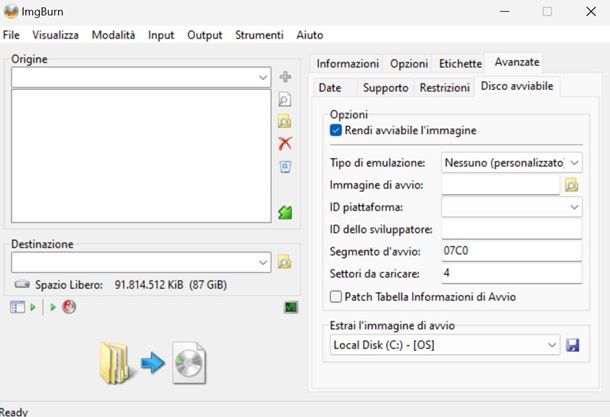This screenshot has height=417, width=610.
Task: Switch to the Etichette tab
Action: [x=460, y=63]
